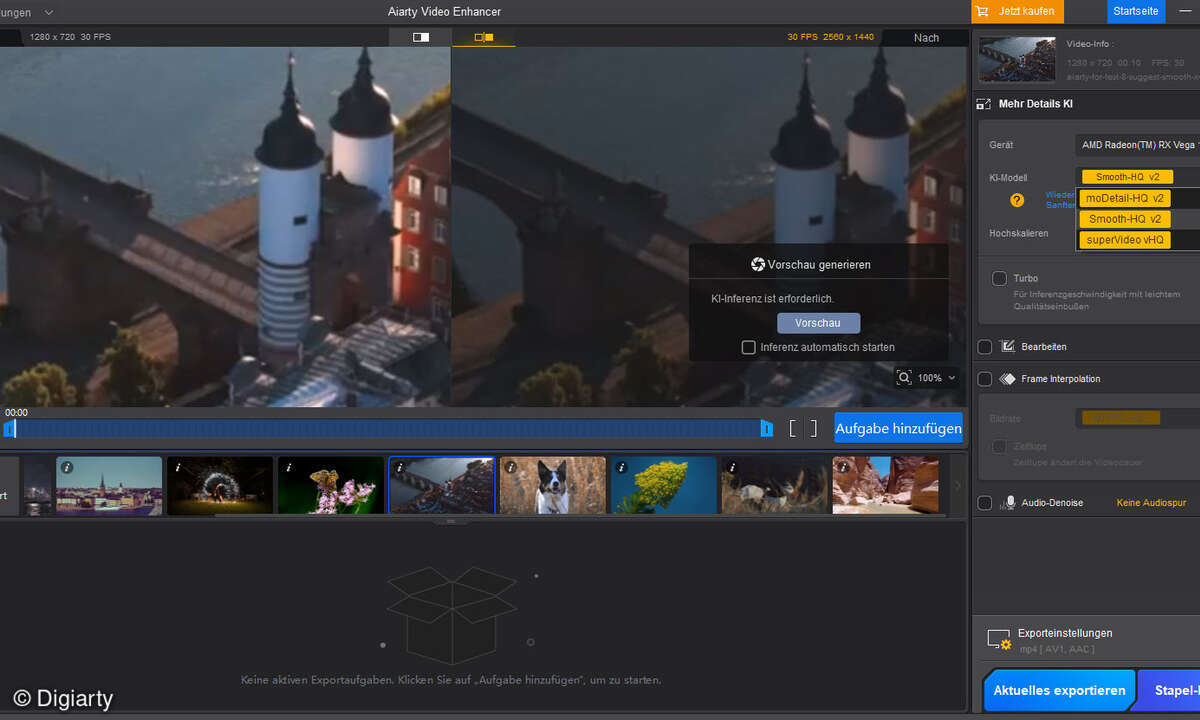The width and height of the screenshot is (1200, 720).
Task: Open the Bildrate dropdown
Action: [x=1140, y=418]
